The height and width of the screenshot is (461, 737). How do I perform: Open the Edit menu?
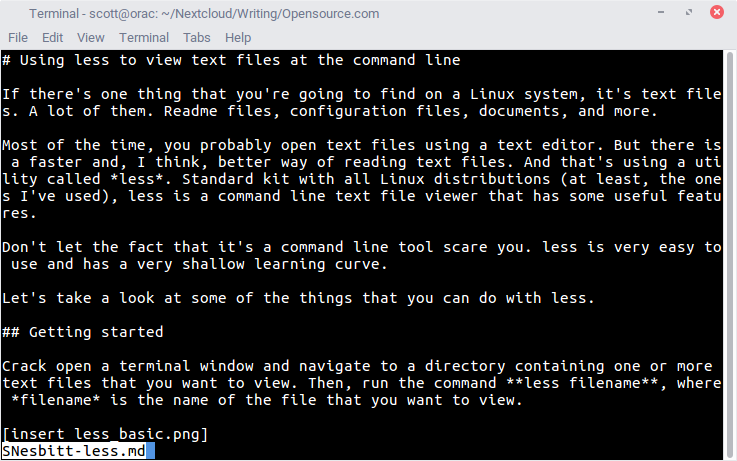(x=52, y=37)
